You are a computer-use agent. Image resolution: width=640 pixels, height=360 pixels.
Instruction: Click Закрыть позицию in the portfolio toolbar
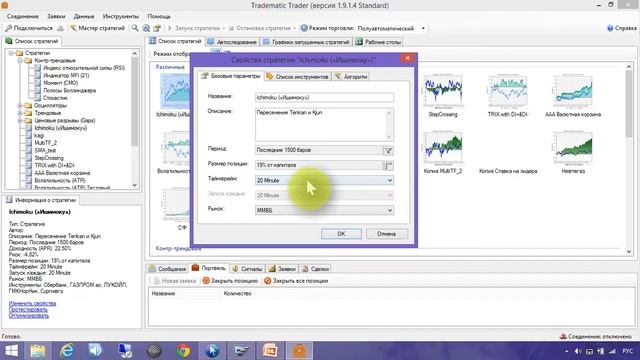pyautogui.click(x=230, y=281)
